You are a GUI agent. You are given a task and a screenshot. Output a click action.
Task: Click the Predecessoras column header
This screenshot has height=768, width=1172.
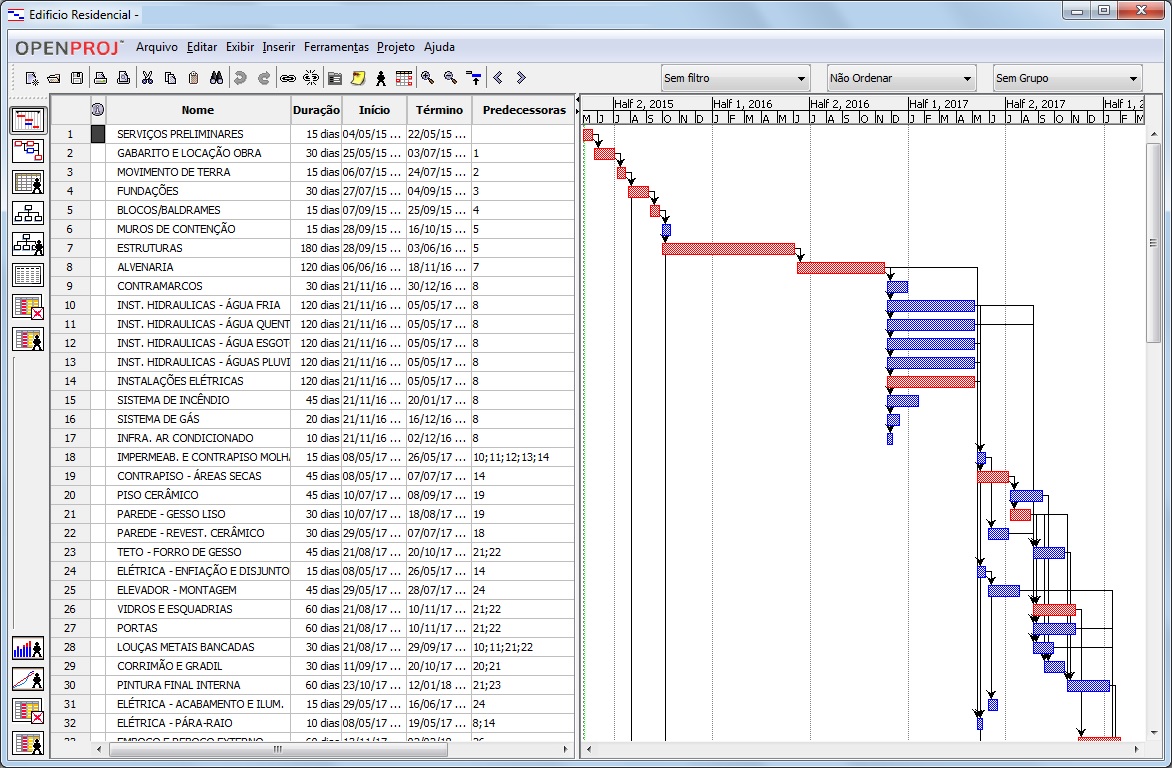[524, 110]
